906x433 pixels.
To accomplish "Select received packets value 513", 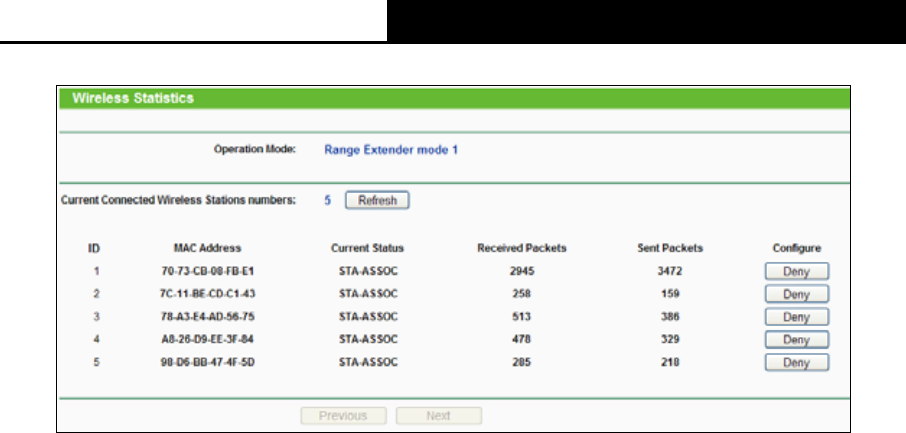I will point(521,317).
